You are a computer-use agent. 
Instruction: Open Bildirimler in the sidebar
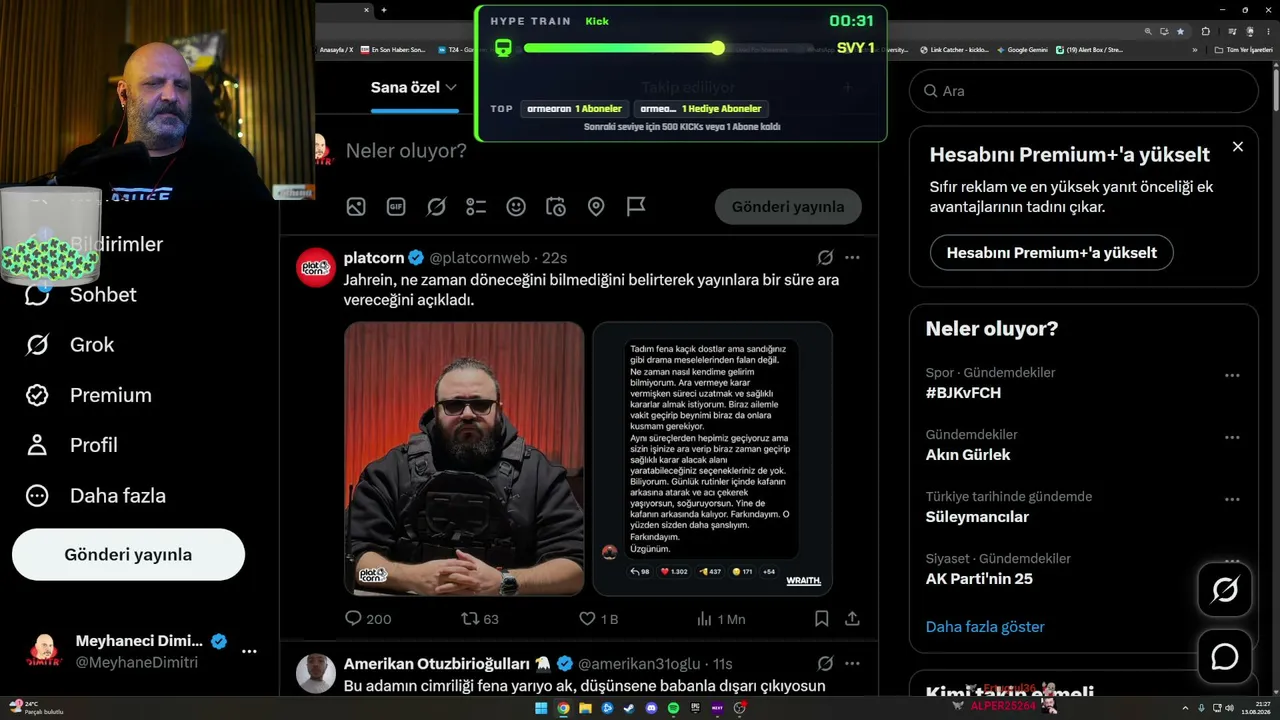[x=116, y=244]
